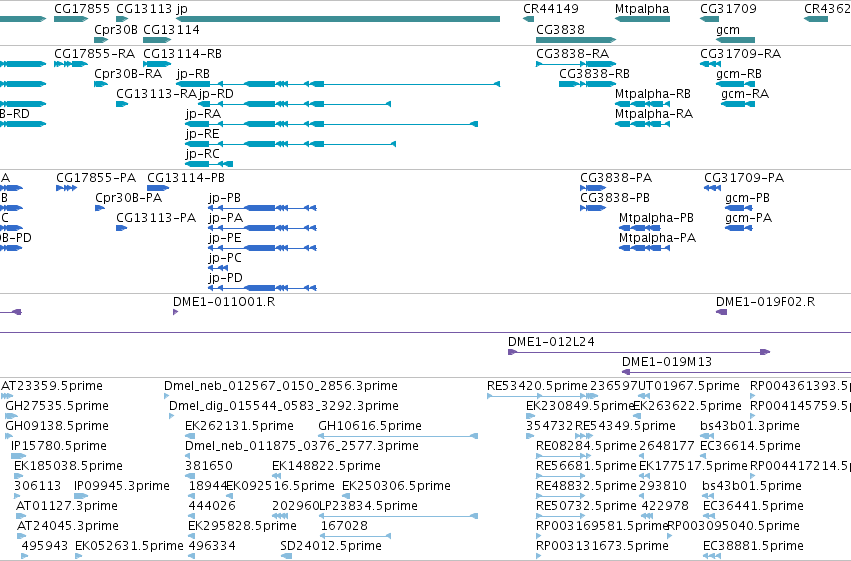
Task: Open the gcm-RB transcript
Action: pyautogui.click(x=735, y=84)
